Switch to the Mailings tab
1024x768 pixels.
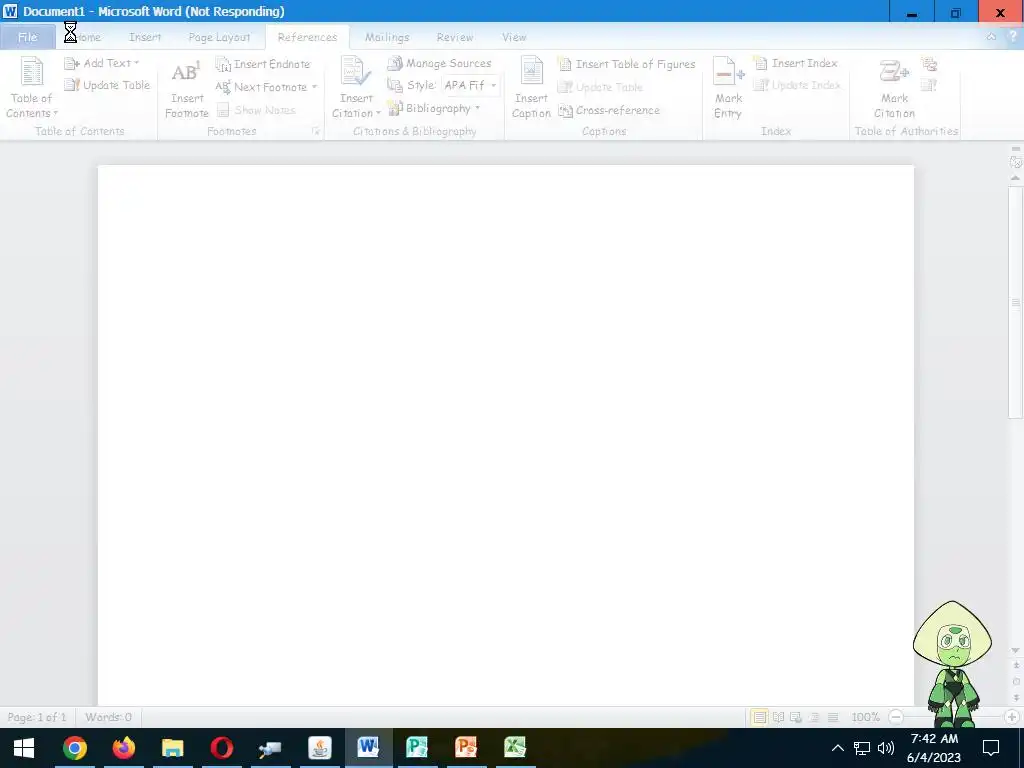pos(387,37)
